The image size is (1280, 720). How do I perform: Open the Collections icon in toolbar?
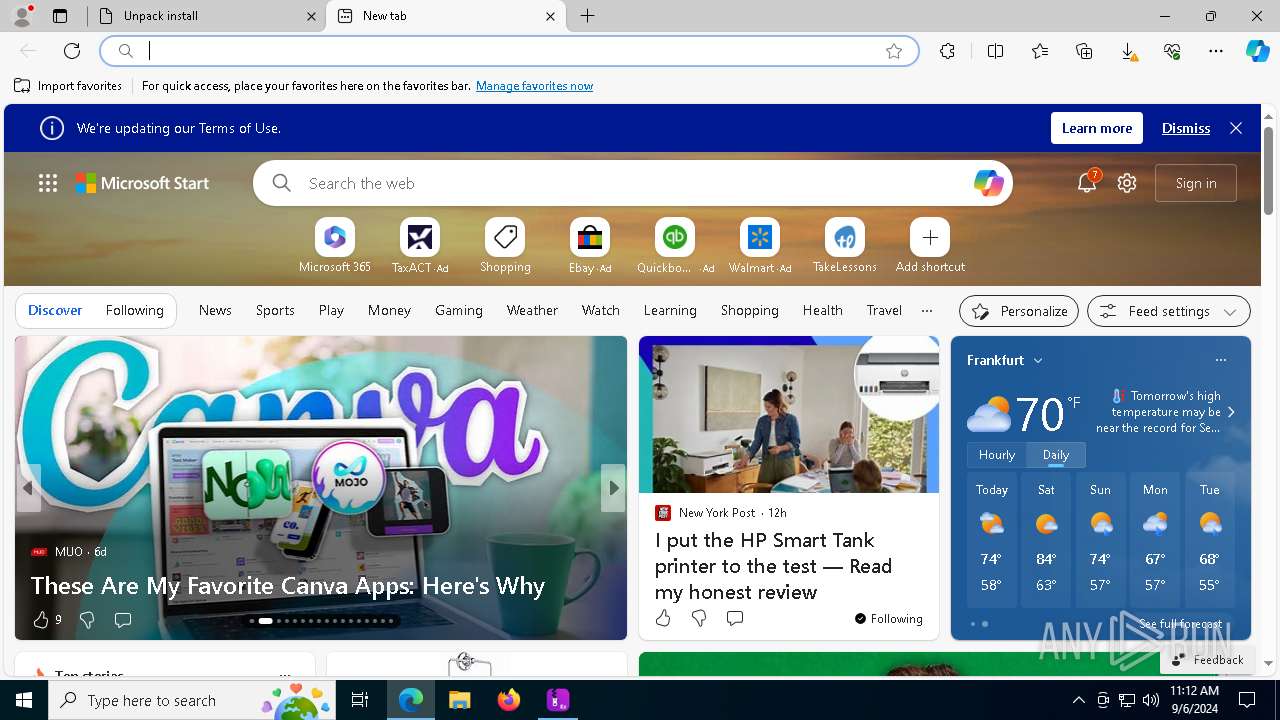[1084, 51]
